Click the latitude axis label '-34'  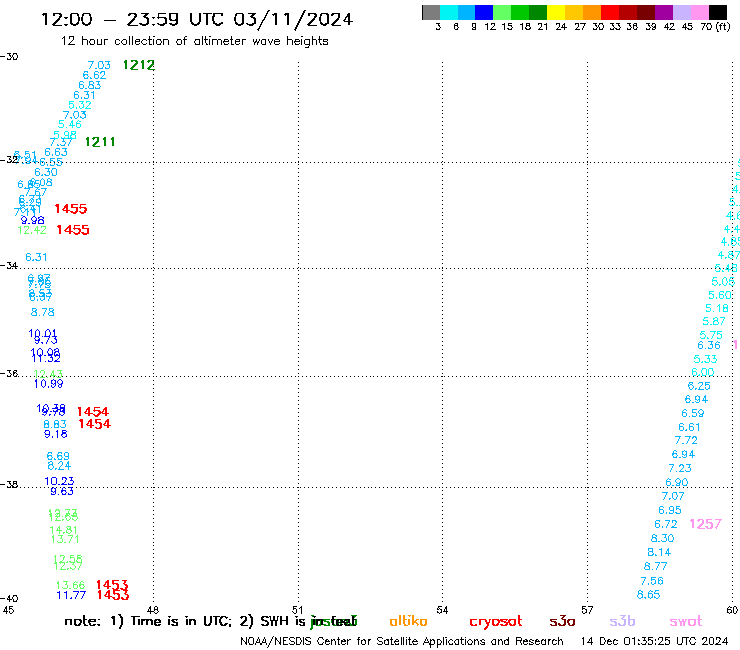pyautogui.click(x=9, y=266)
